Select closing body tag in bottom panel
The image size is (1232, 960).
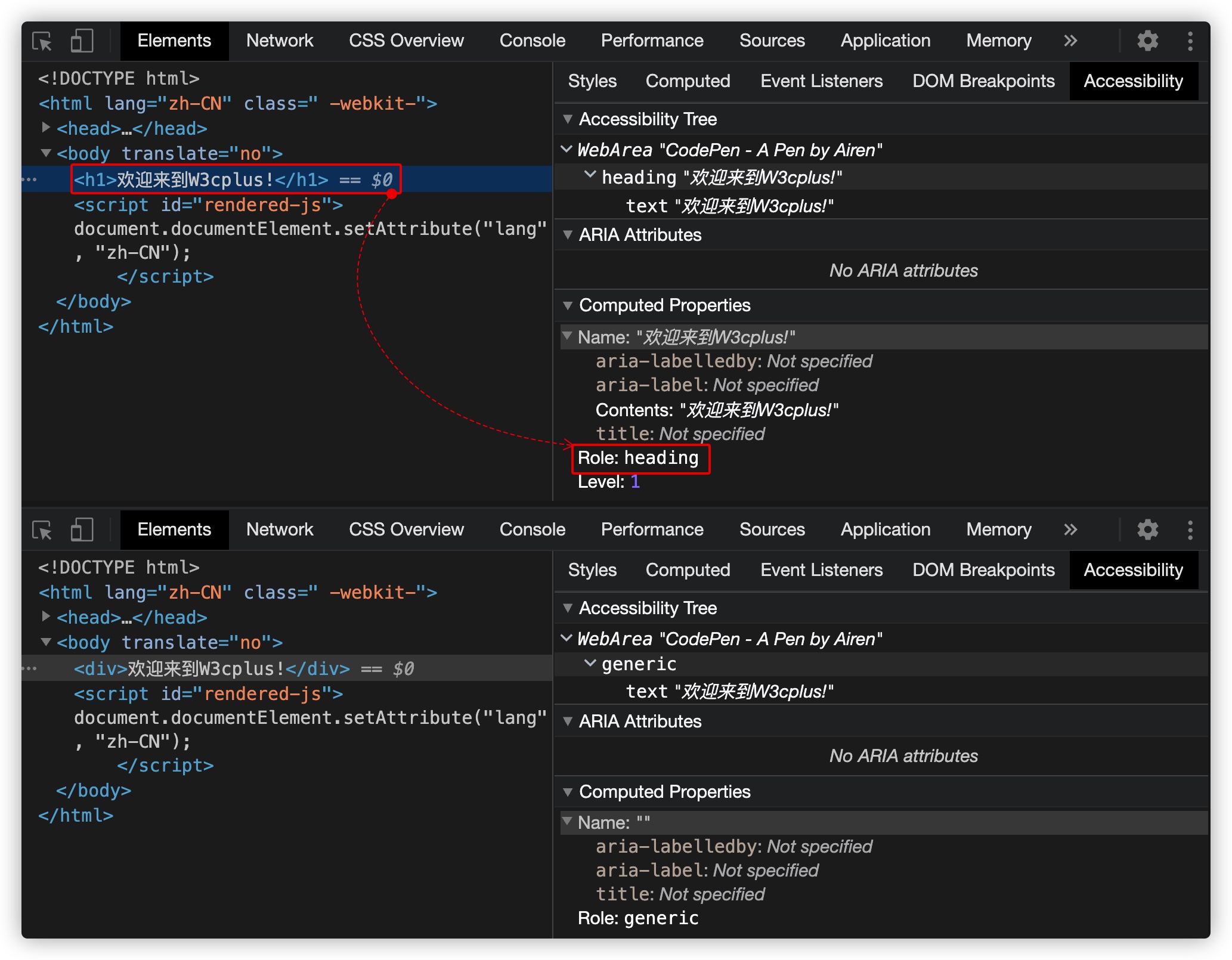pos(94,791)
